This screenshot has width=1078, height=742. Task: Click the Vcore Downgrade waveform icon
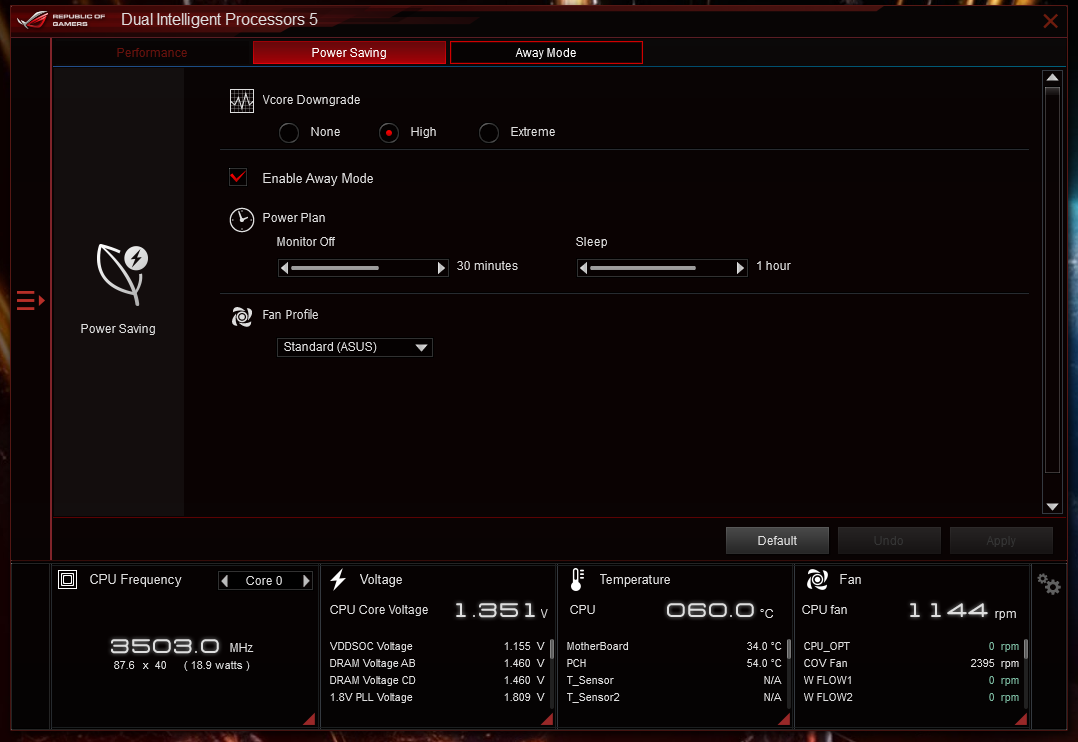(242, 100)
